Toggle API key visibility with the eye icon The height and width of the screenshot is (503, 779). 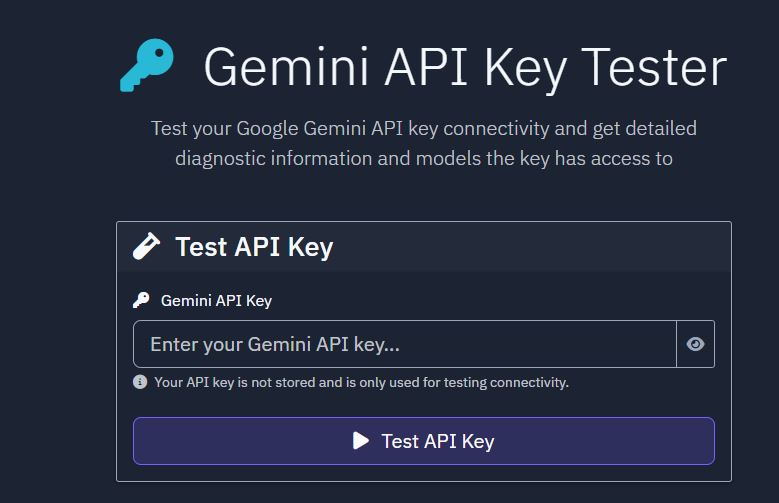pos(696,344)
